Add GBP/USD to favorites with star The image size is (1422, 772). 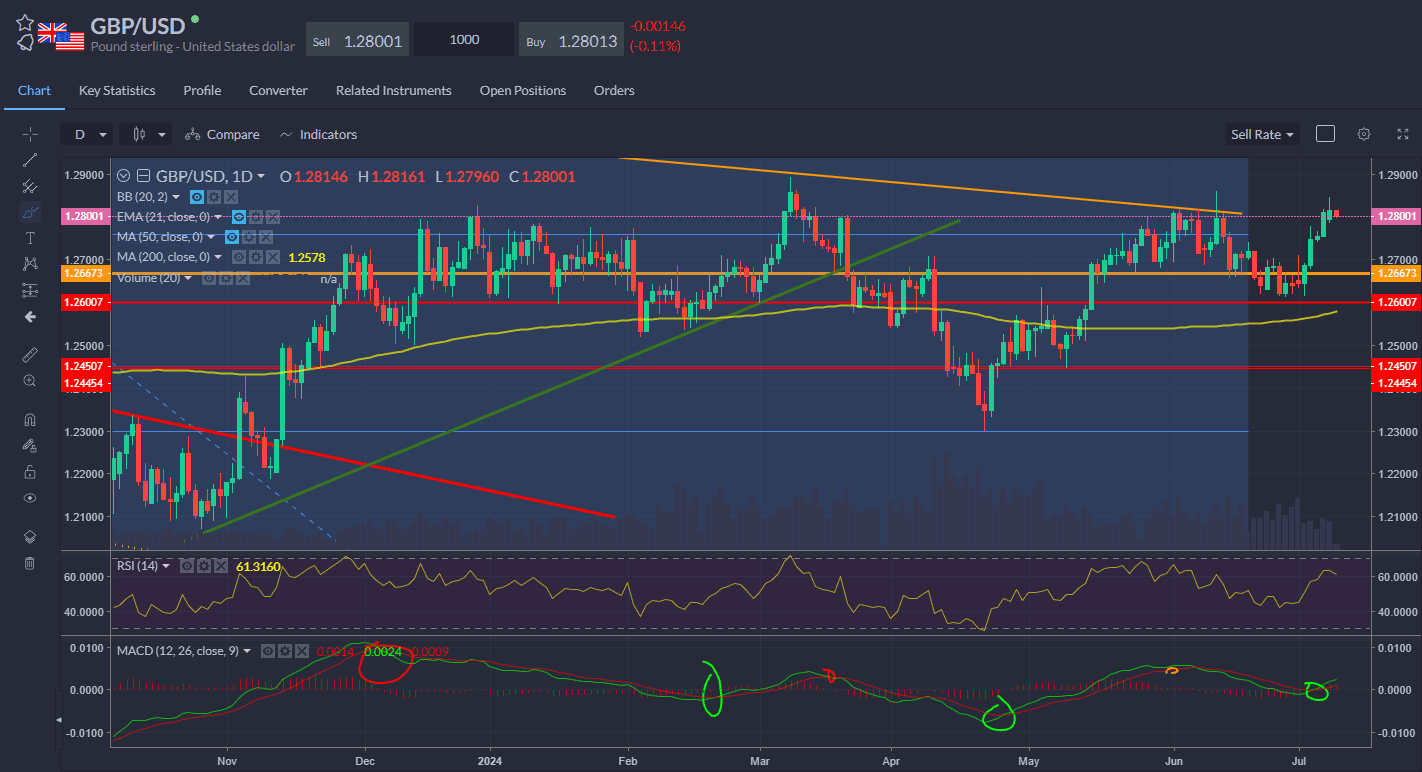tap(25, 23)
